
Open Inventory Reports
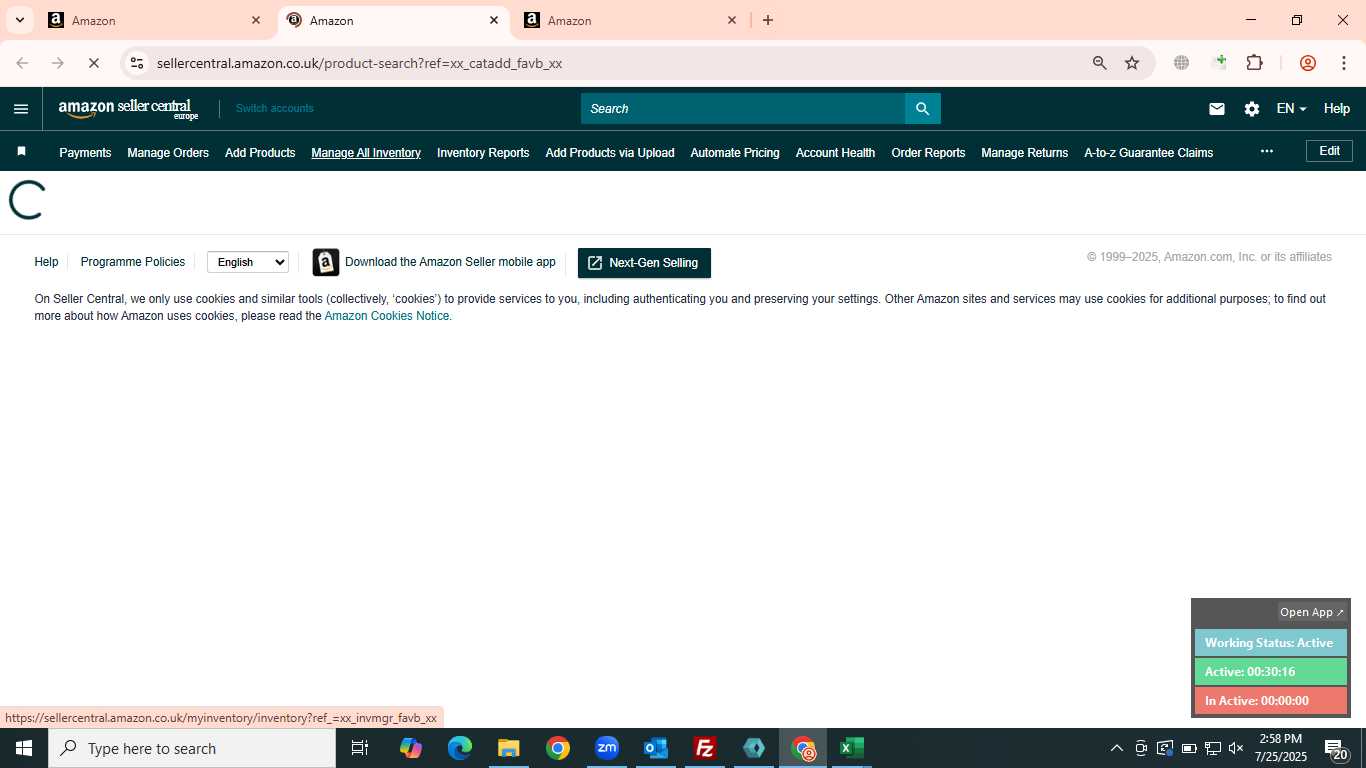(x=483, y=152)
